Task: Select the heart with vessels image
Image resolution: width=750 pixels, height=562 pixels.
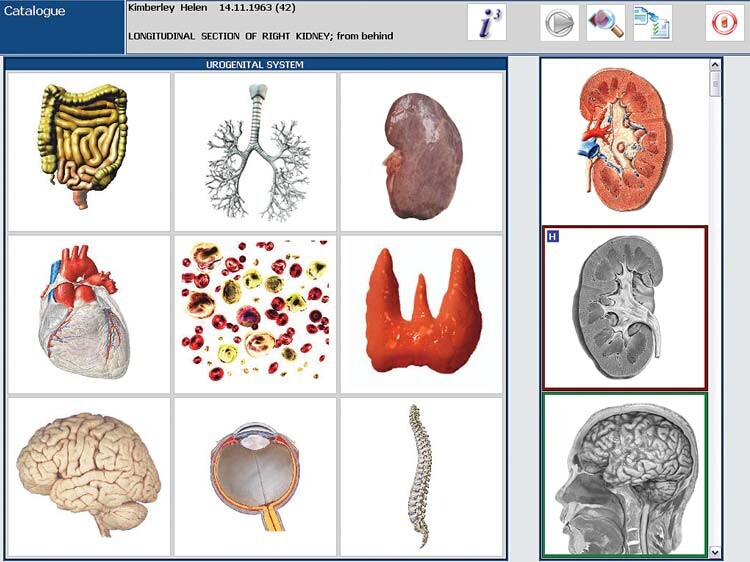Action: (88, 312)
